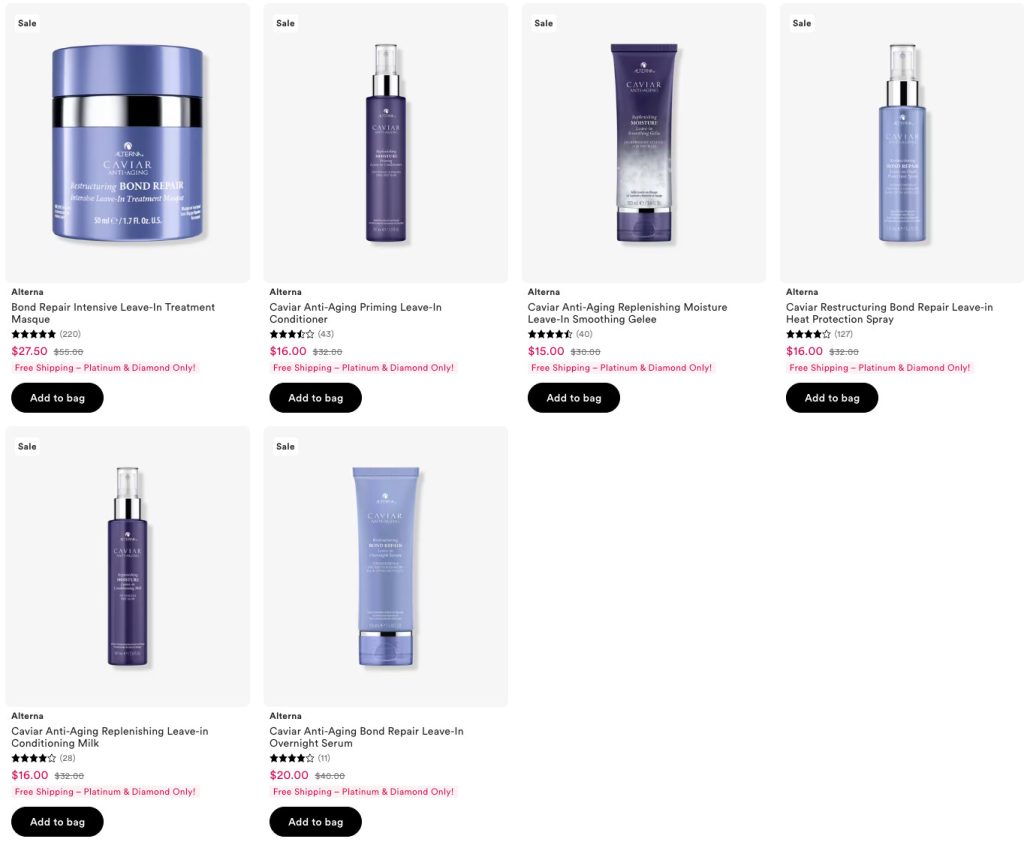Screen dimensions: 1024x842
Task: View the dark purple gelee tube image
Action: (644, 143)
